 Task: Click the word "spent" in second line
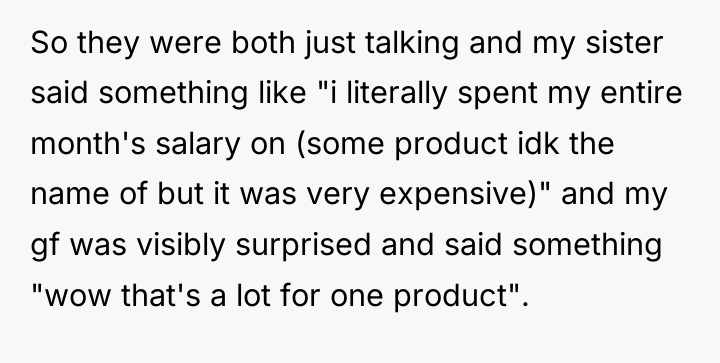(x=497, y=95)
